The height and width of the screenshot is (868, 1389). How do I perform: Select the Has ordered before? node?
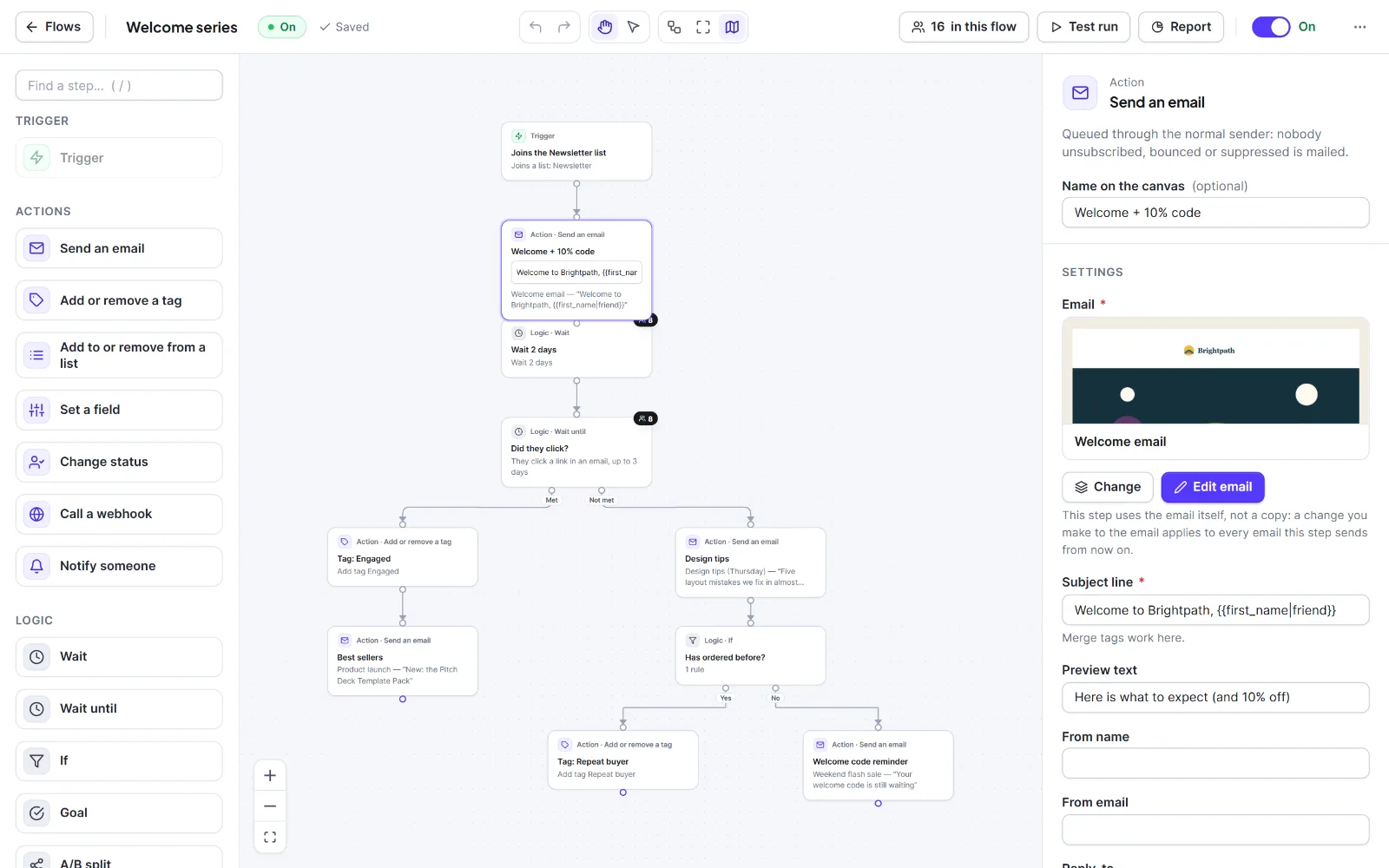tap(750, 655)
